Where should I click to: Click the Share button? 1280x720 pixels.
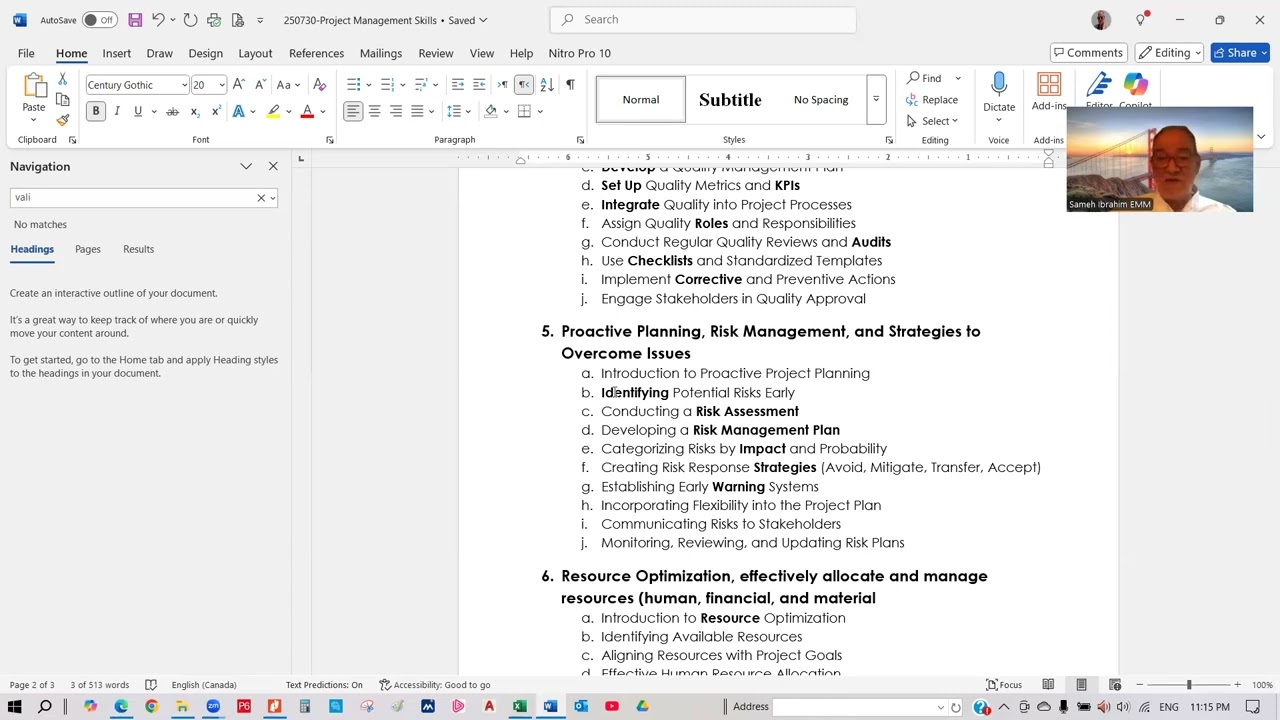(x=1240, y=53)
